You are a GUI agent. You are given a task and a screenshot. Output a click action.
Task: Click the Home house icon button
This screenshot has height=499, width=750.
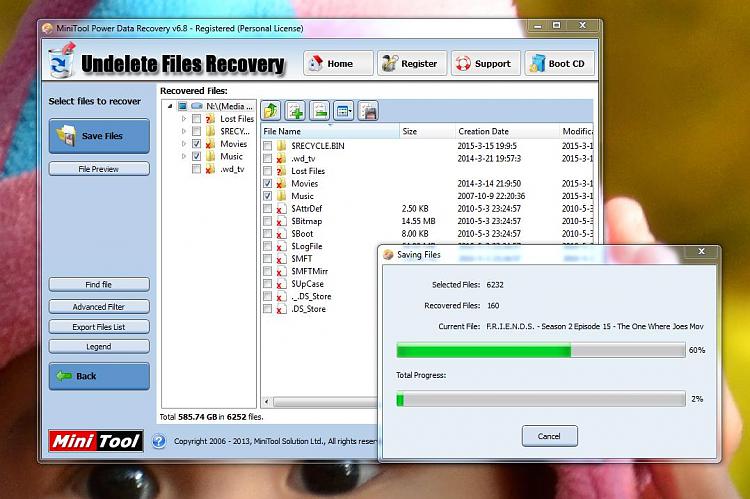click(332, 64)
